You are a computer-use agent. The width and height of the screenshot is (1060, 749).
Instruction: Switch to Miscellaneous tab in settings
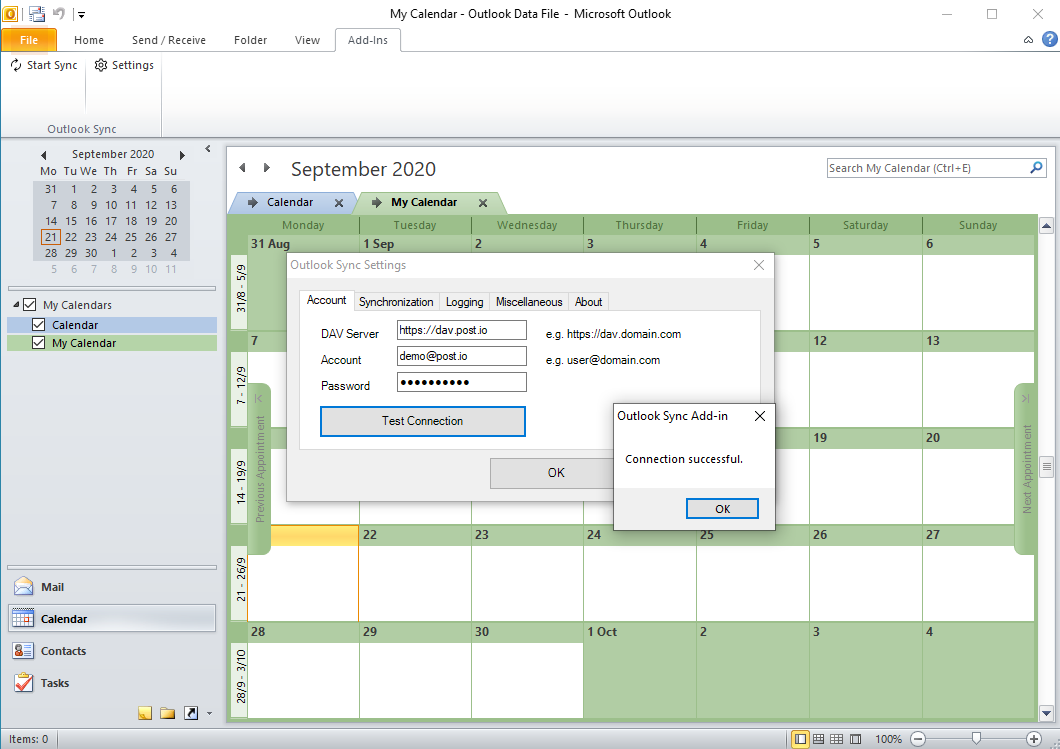(x=529, y=301)
